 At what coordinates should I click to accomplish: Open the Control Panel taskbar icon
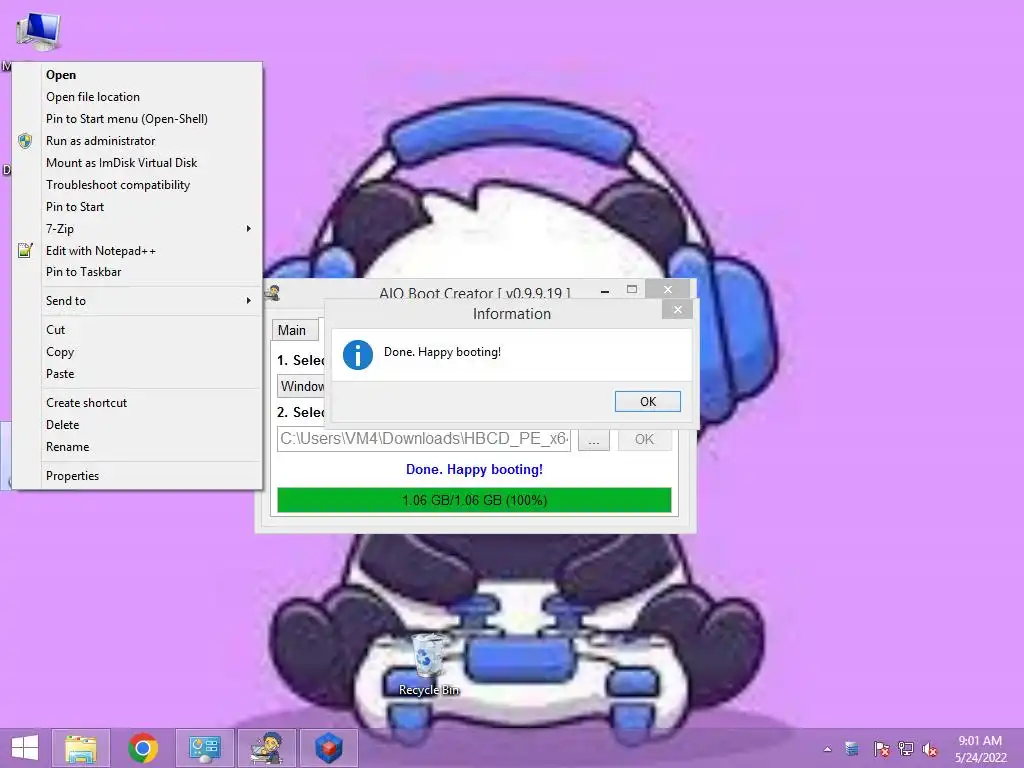[205, 748]
